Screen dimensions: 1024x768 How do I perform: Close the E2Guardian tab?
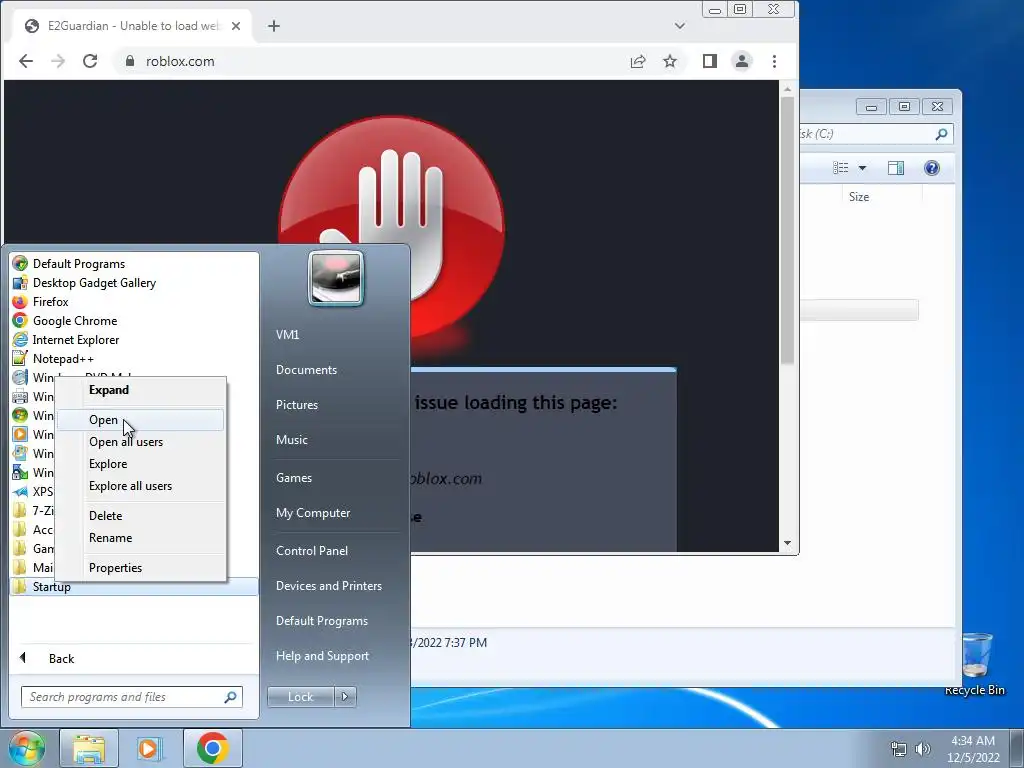pyautogui.click(x=236, y=26)
